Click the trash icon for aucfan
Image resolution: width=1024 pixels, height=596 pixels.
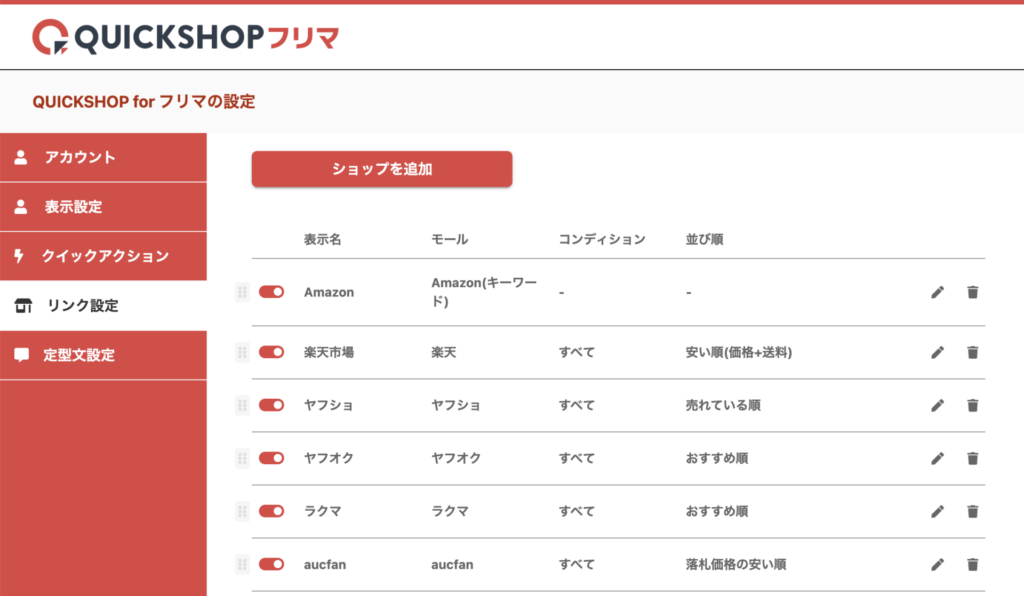972,564
